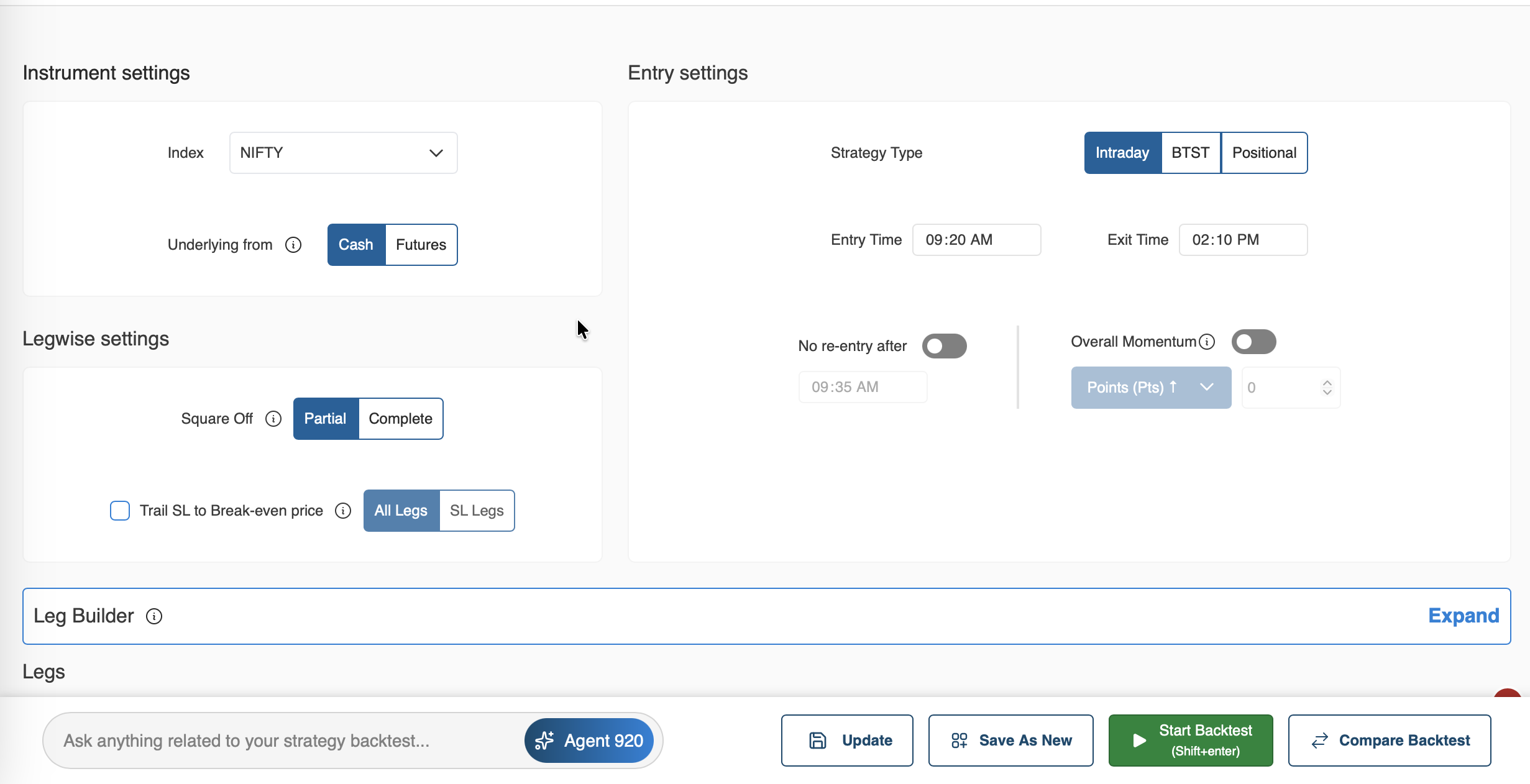Screen dimensions: 1530x784
Task: Click info icon next to Underlying from
Action: click(x=293, y=245)
